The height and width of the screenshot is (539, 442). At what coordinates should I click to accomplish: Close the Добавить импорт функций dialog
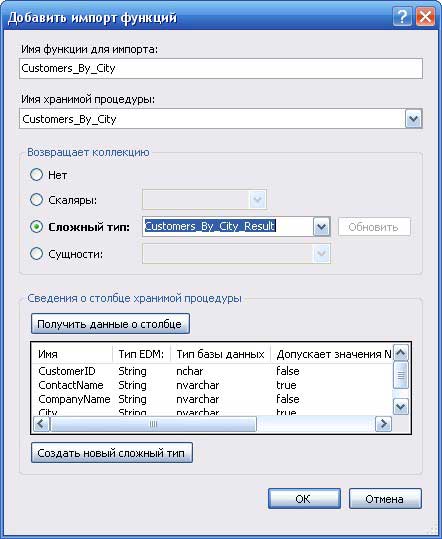425,17
